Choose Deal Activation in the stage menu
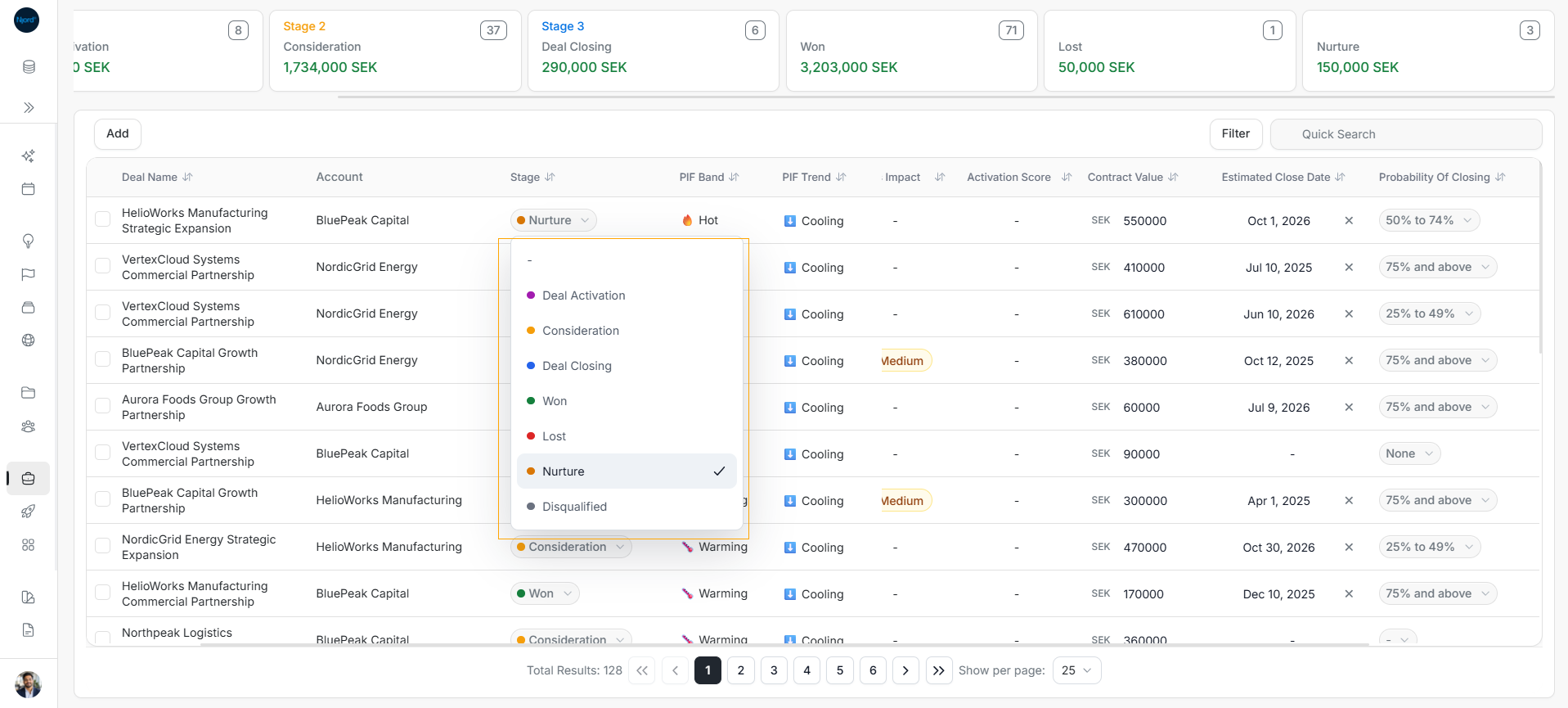The image size is (1568, 708). [x=627, y=296]
